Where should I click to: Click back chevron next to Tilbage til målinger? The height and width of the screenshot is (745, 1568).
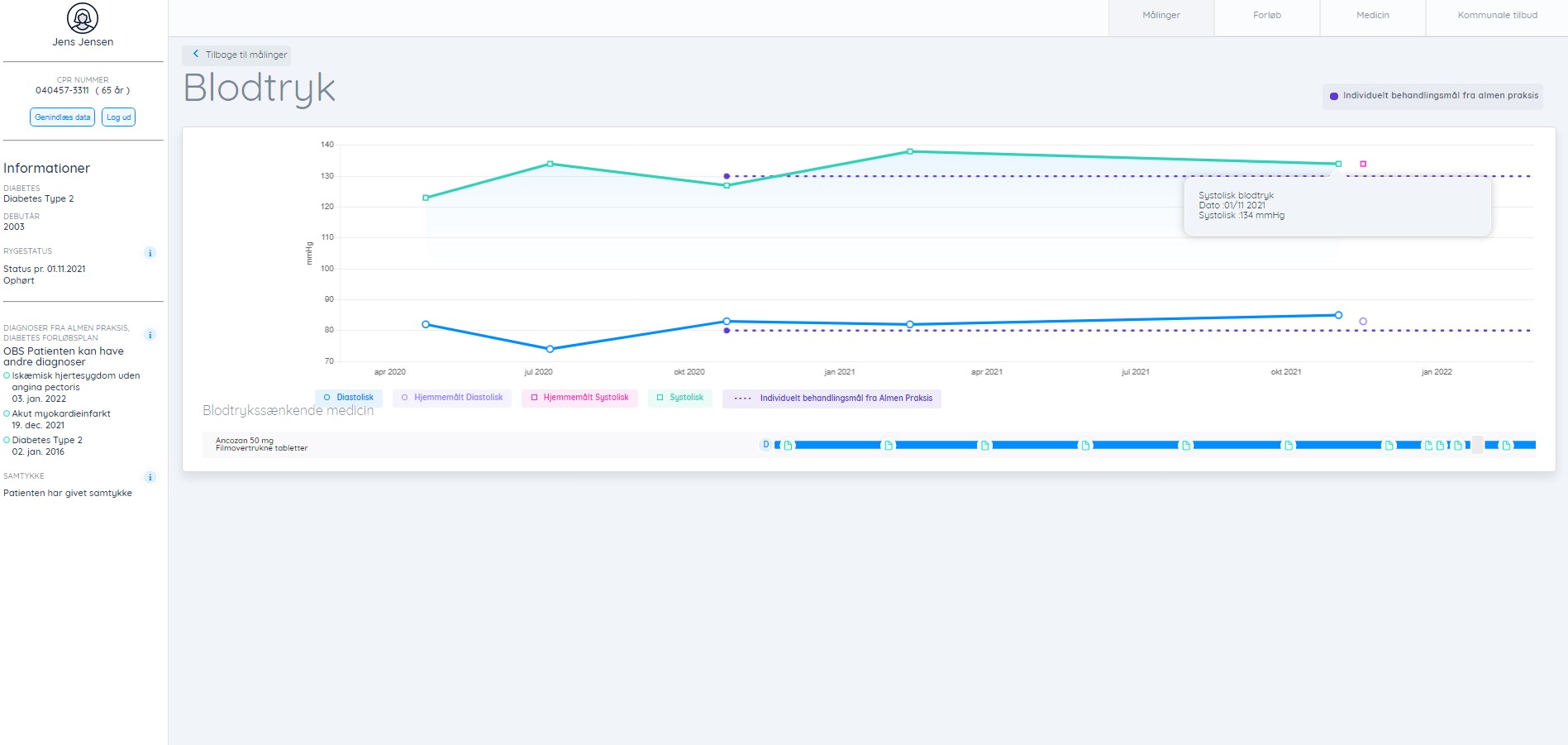click(x=196, y=55)
